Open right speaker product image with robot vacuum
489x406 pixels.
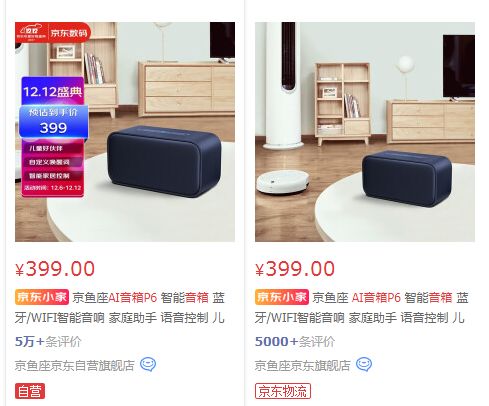365,132
